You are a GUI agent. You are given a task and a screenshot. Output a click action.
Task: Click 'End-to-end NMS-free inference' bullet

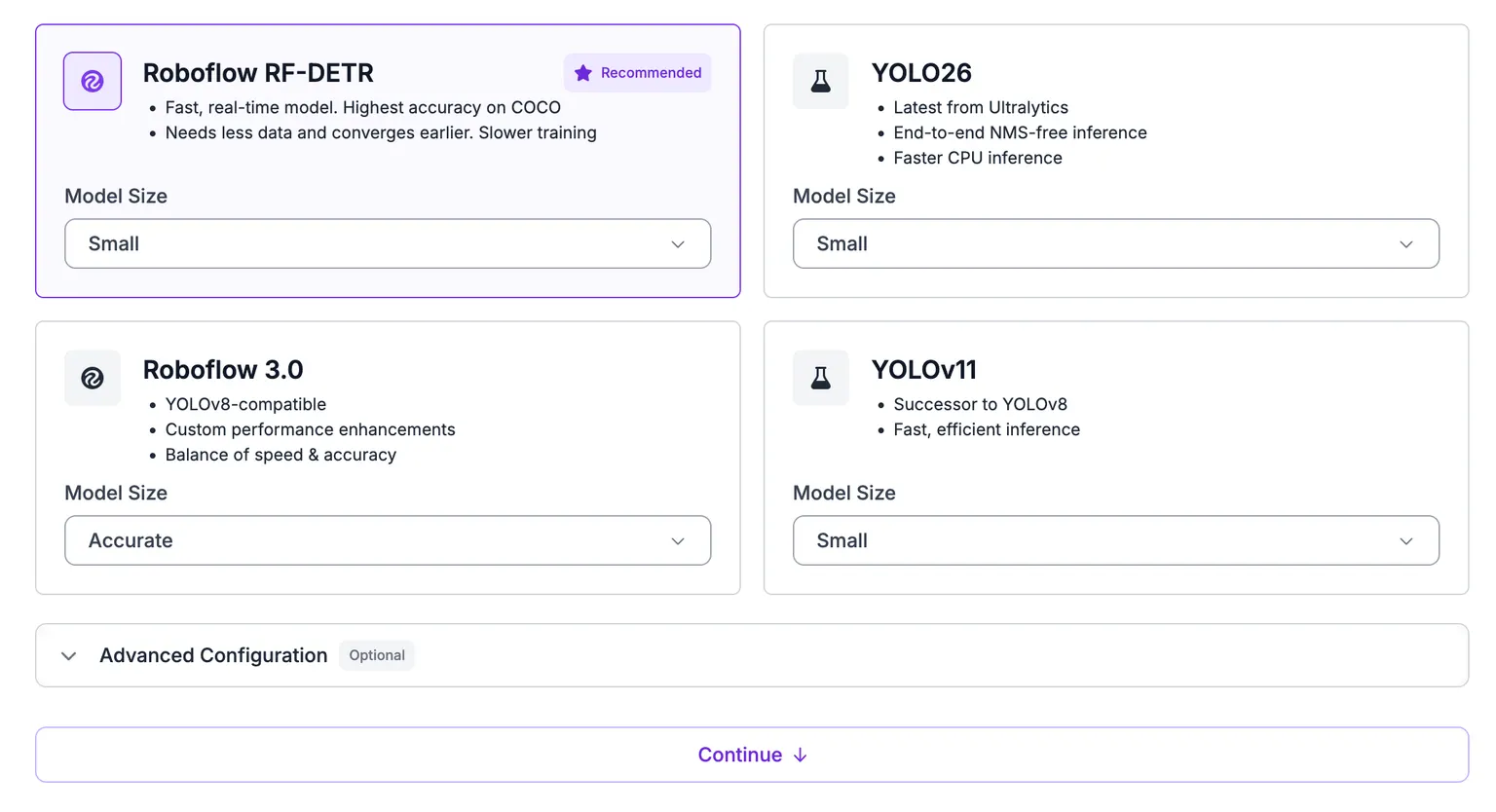tap(1020, 132)
